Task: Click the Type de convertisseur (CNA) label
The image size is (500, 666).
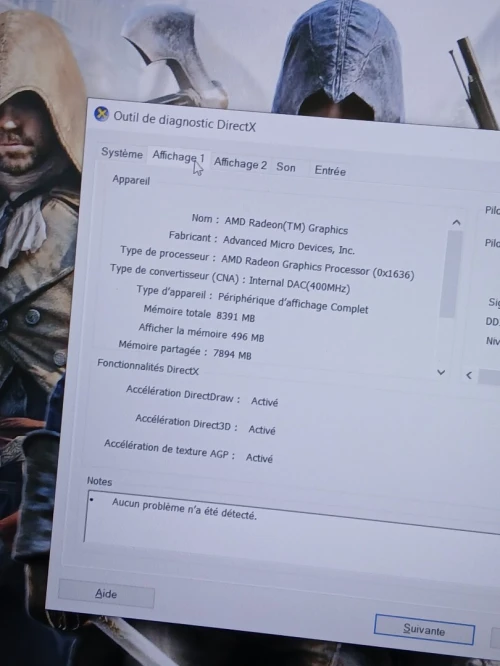Action: click(178, 274)
